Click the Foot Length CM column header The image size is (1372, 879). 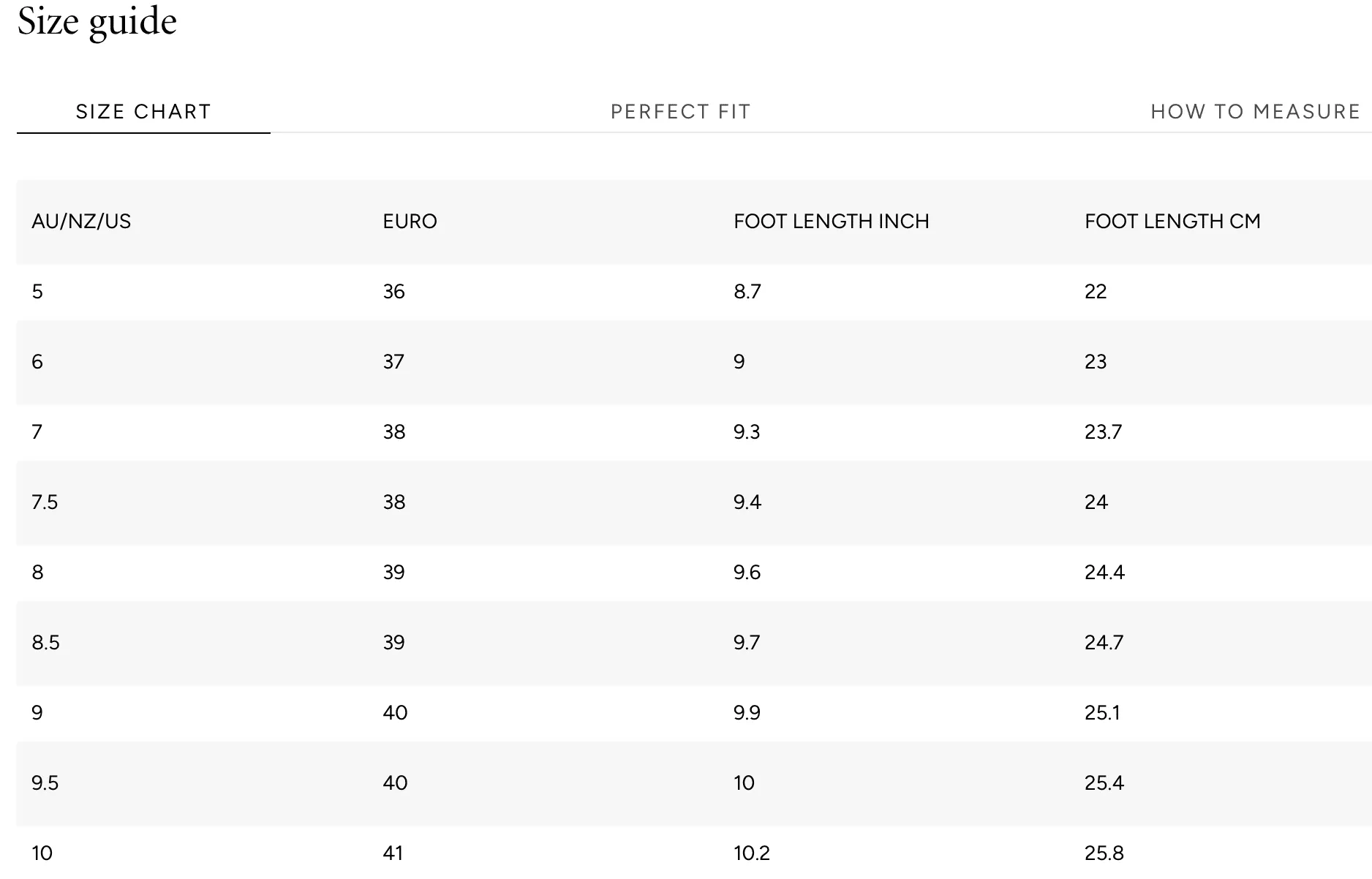(x=1172, y=222)
